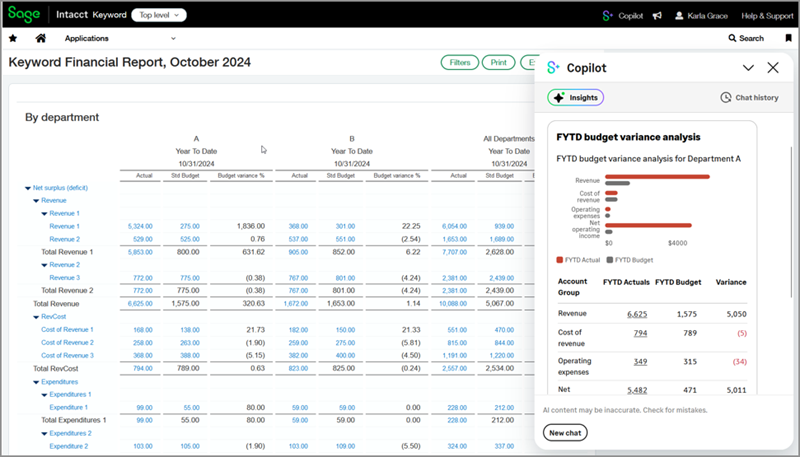The height and width of the screenshot is (457, 800).
Task: Collapse the Net surplus (deficit) row
Action: 28,187
